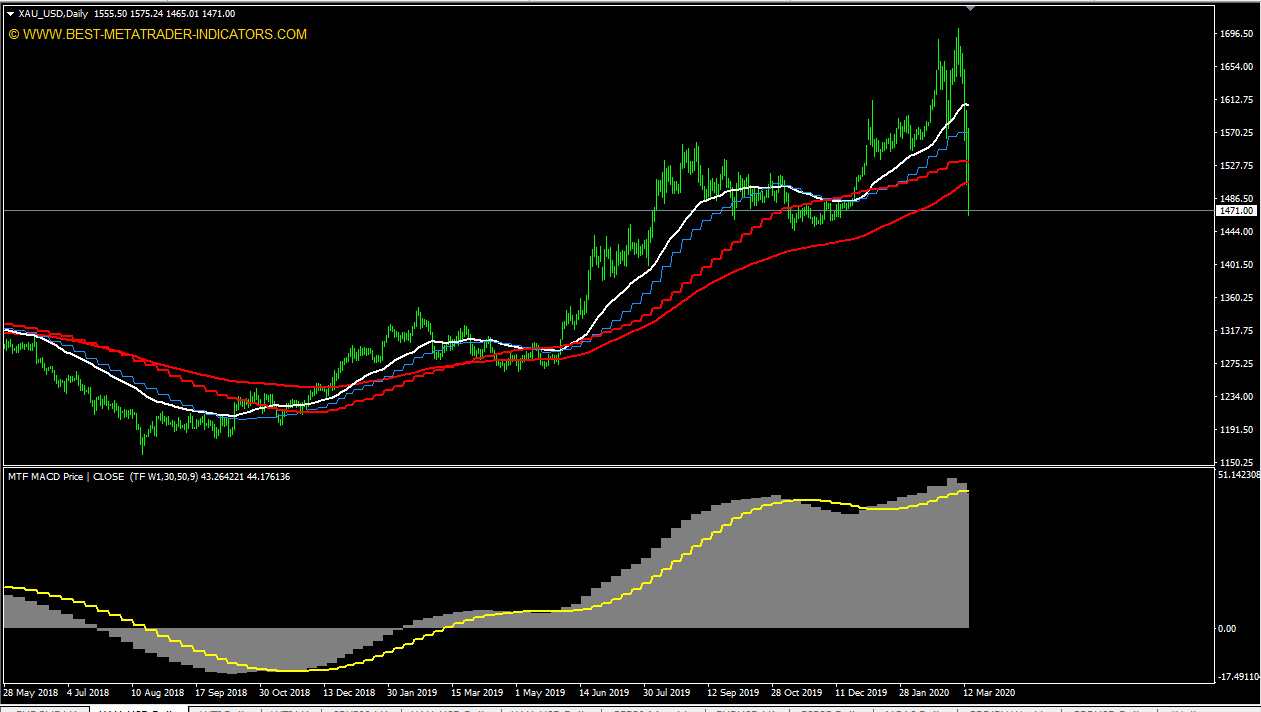Image resolution: width=1261 pixels, height=712 pixels.
Task: Select the 30 Oct 2018 date label
Action: point(286,692)
